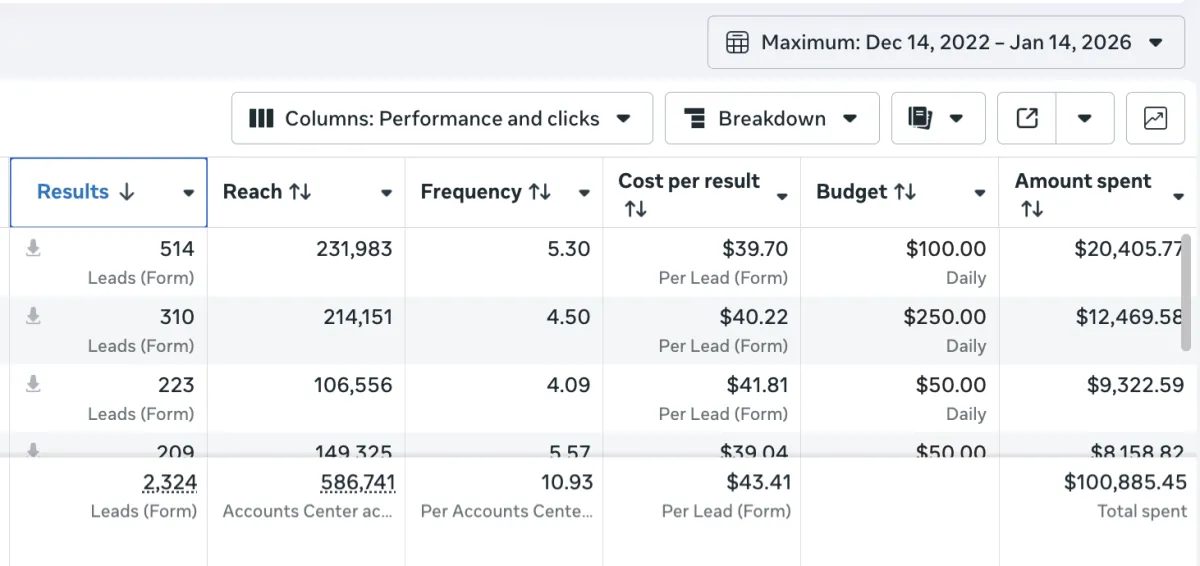Click the export share icon
This screenshot has height=566, width=1200.
tap(1027, 118)
